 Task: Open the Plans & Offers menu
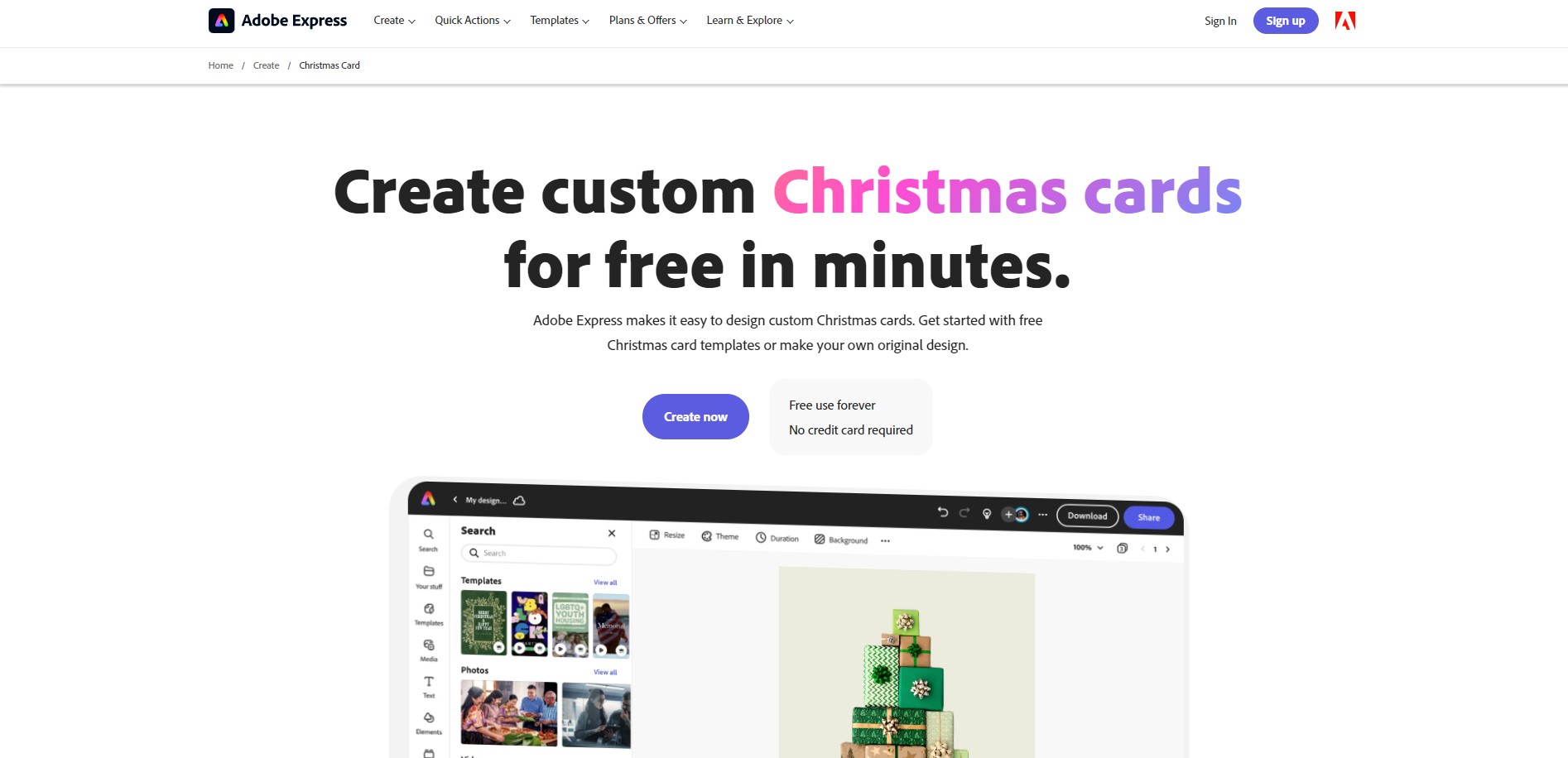tap(648, 21)
